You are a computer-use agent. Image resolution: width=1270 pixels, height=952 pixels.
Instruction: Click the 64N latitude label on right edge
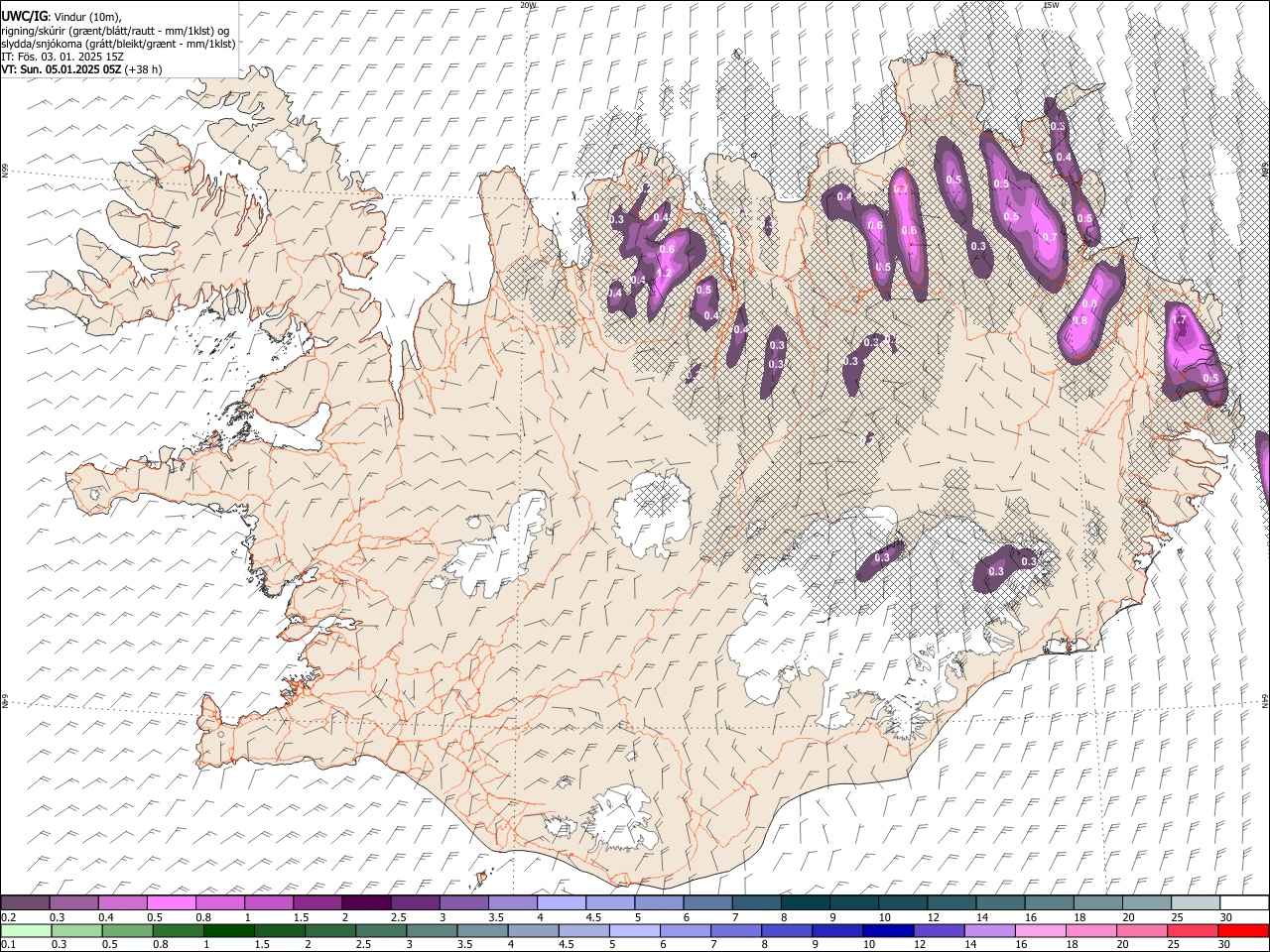[1265, 699]
